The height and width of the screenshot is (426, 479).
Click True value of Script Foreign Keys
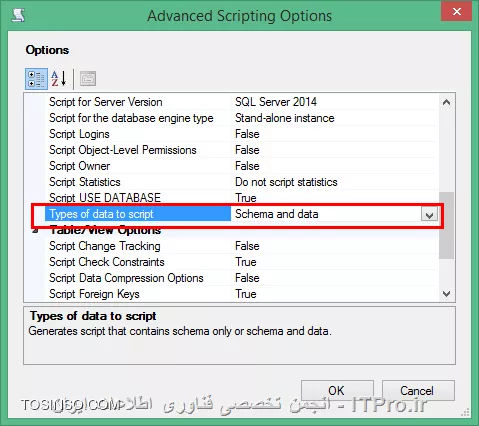(246, 294)
